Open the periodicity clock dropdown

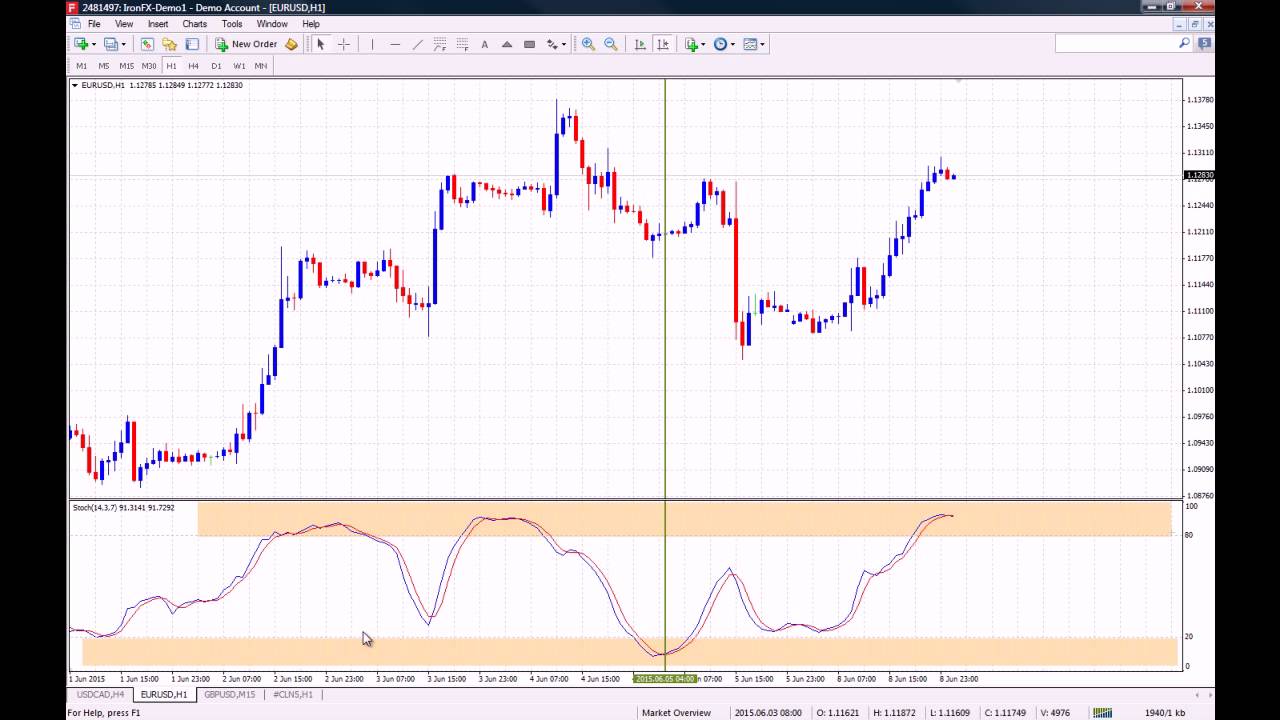coord(732,44)
